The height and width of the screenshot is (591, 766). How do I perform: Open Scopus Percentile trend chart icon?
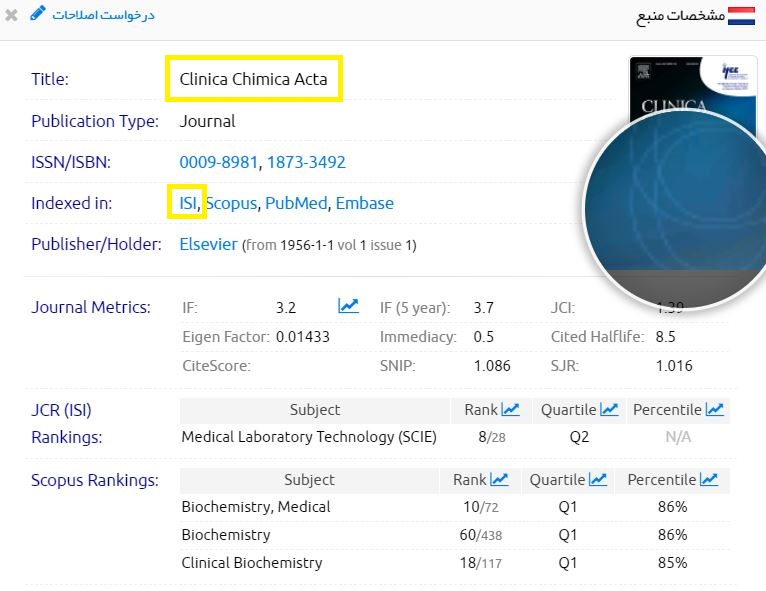coord(709,480)
